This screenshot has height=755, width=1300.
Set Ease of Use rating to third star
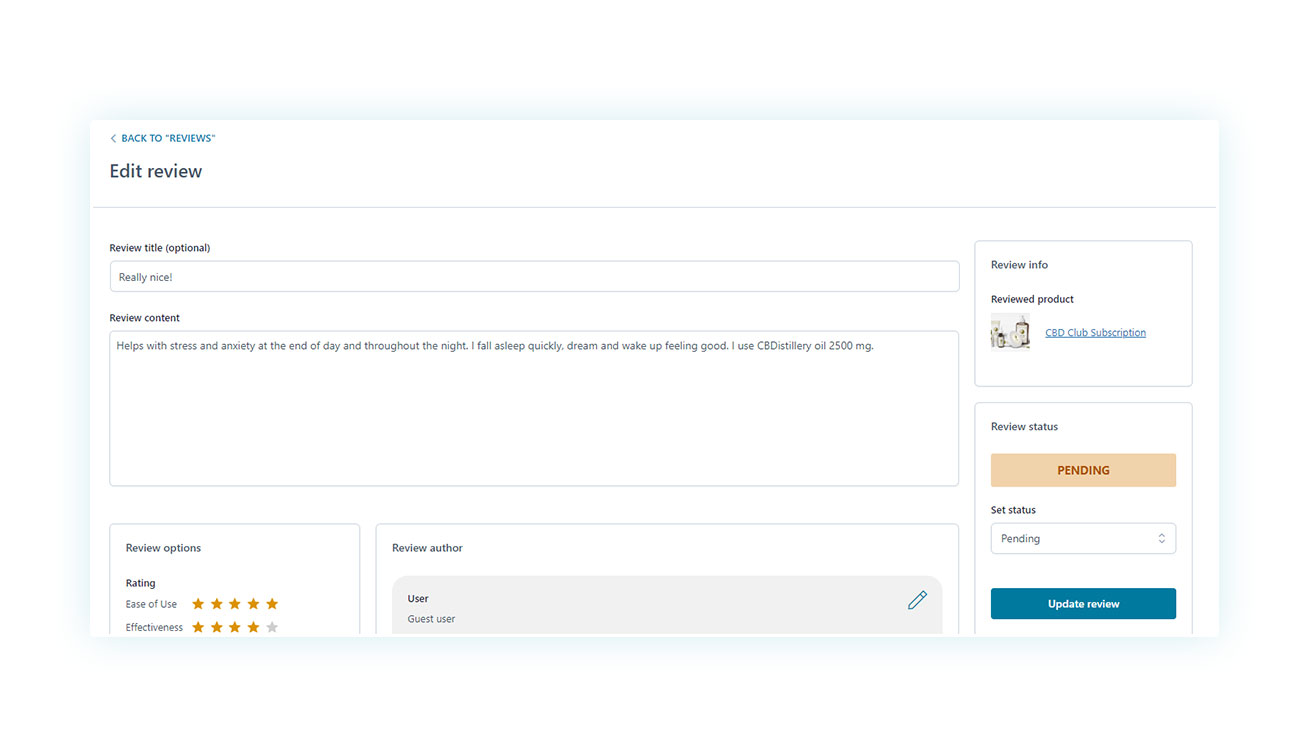(235, 604)
